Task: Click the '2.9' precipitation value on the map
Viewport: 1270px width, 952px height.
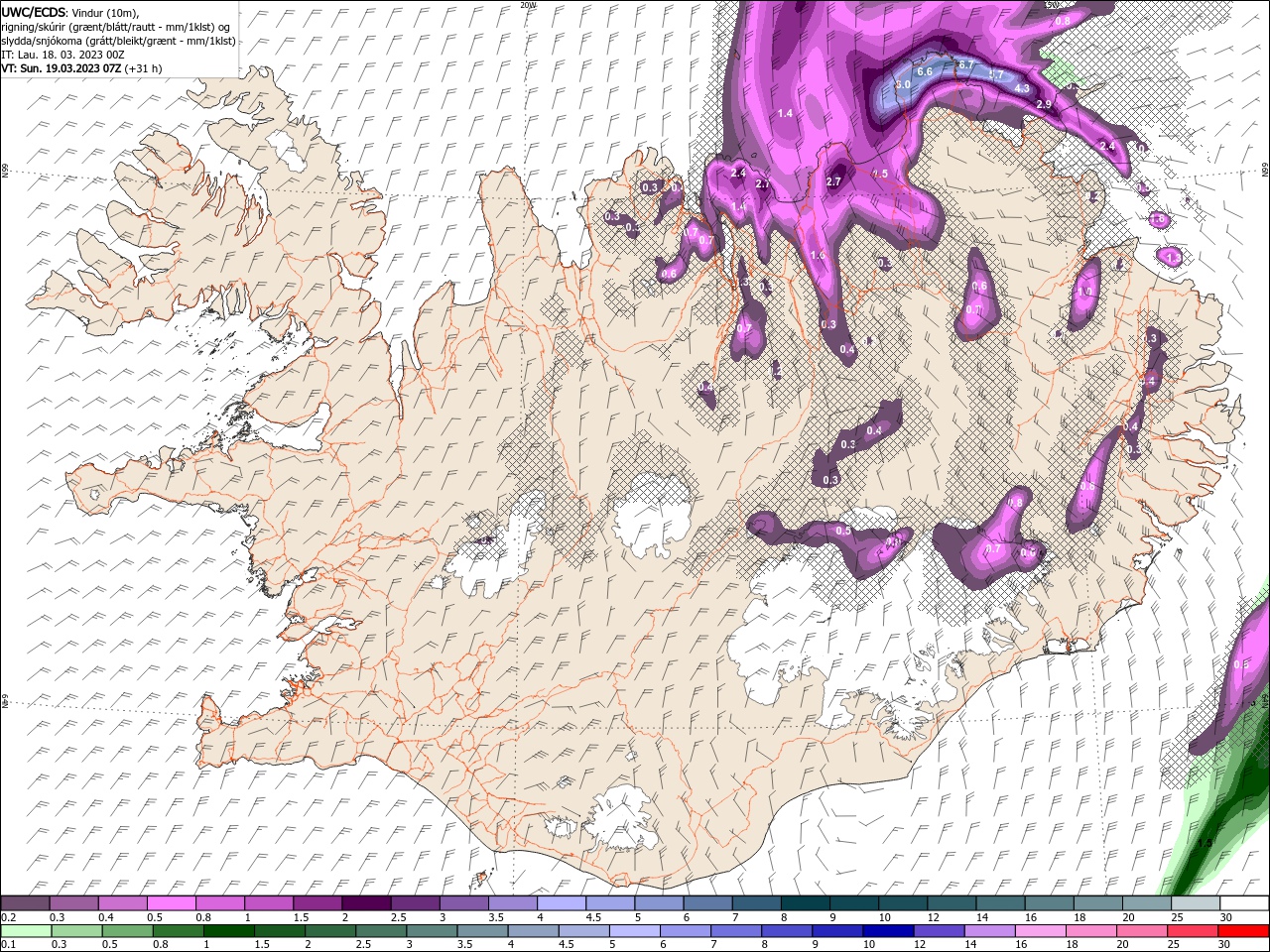Action: pos(1043,104)
